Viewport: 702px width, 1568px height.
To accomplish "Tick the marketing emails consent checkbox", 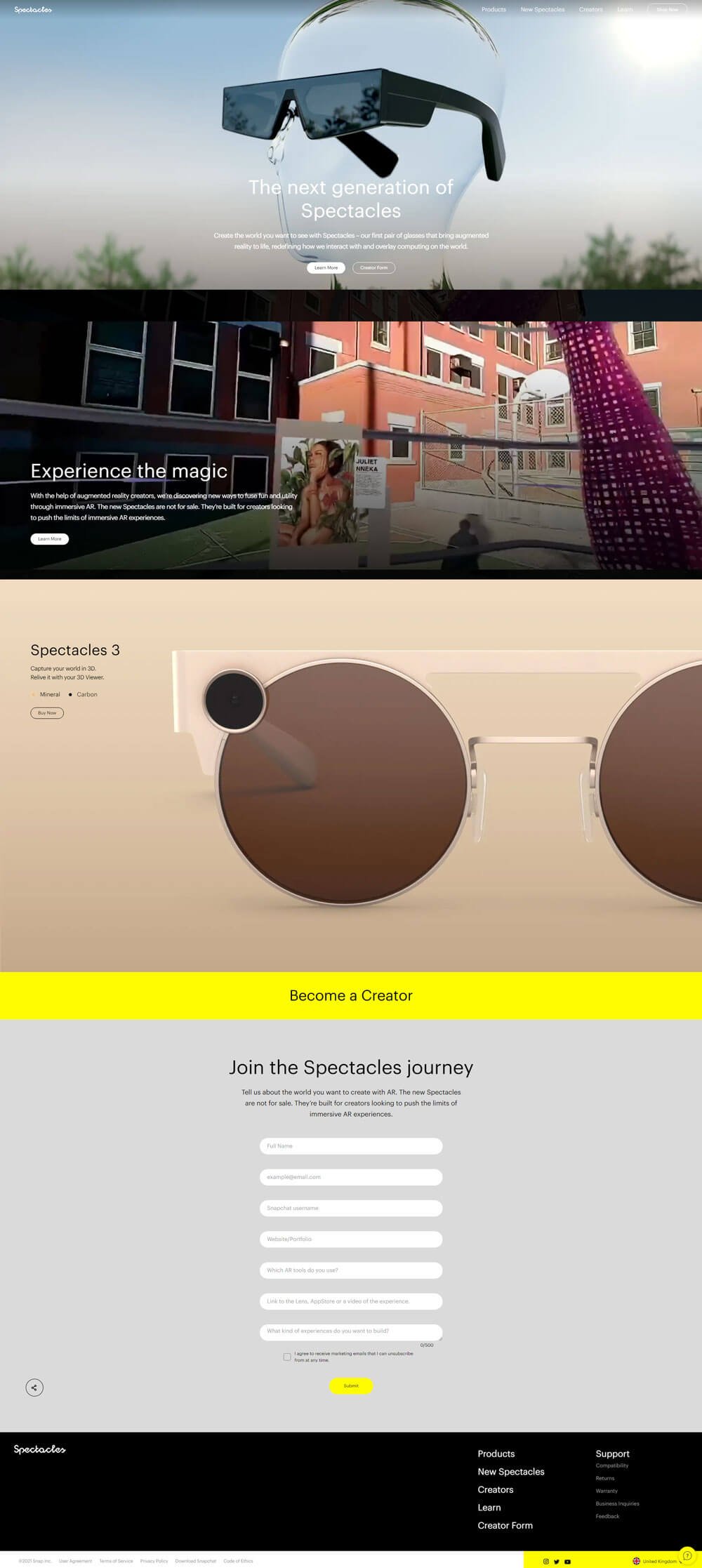I will click(x=286, y=1357).
